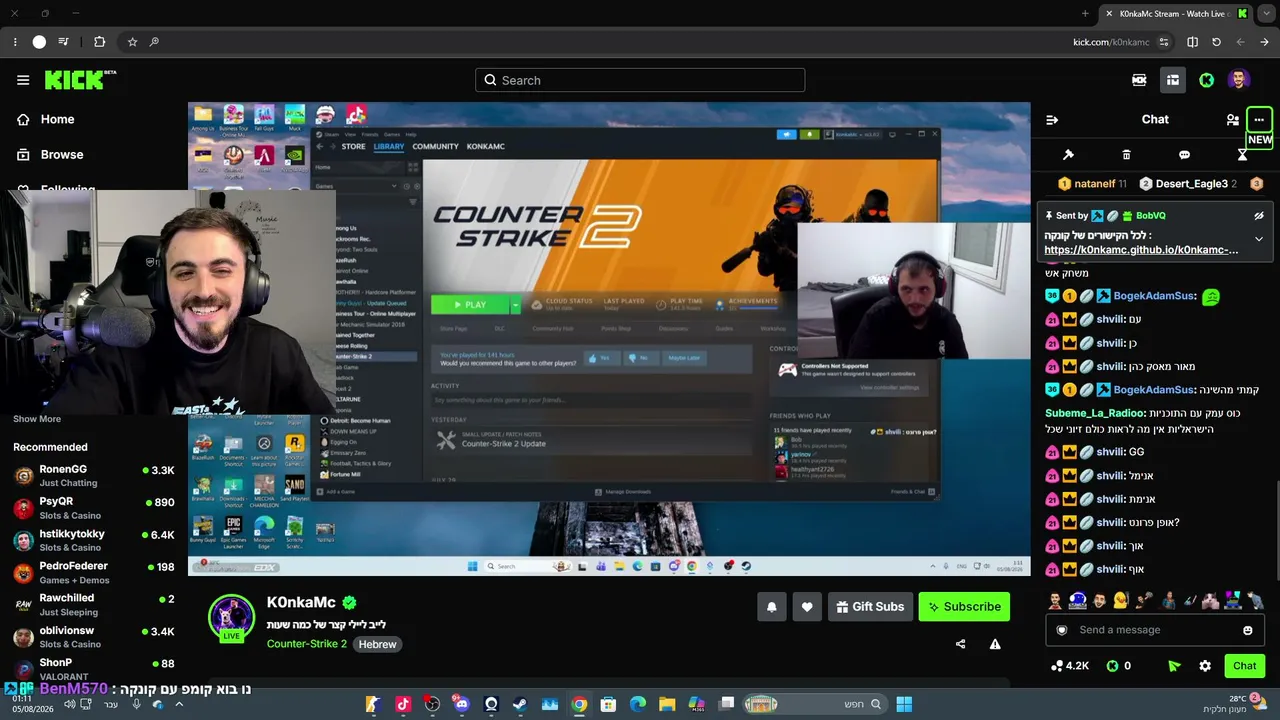Click the Hebrew language tag
Screen dimensions: 1280x720
click(x=378, y=644)
